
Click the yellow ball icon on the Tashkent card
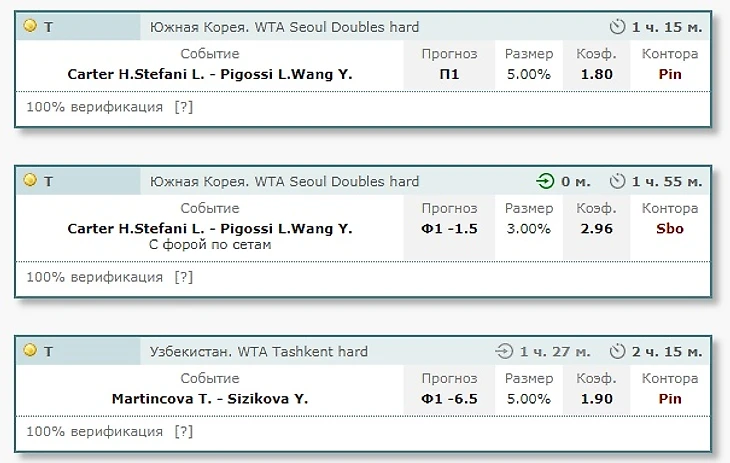coord(30,351)
